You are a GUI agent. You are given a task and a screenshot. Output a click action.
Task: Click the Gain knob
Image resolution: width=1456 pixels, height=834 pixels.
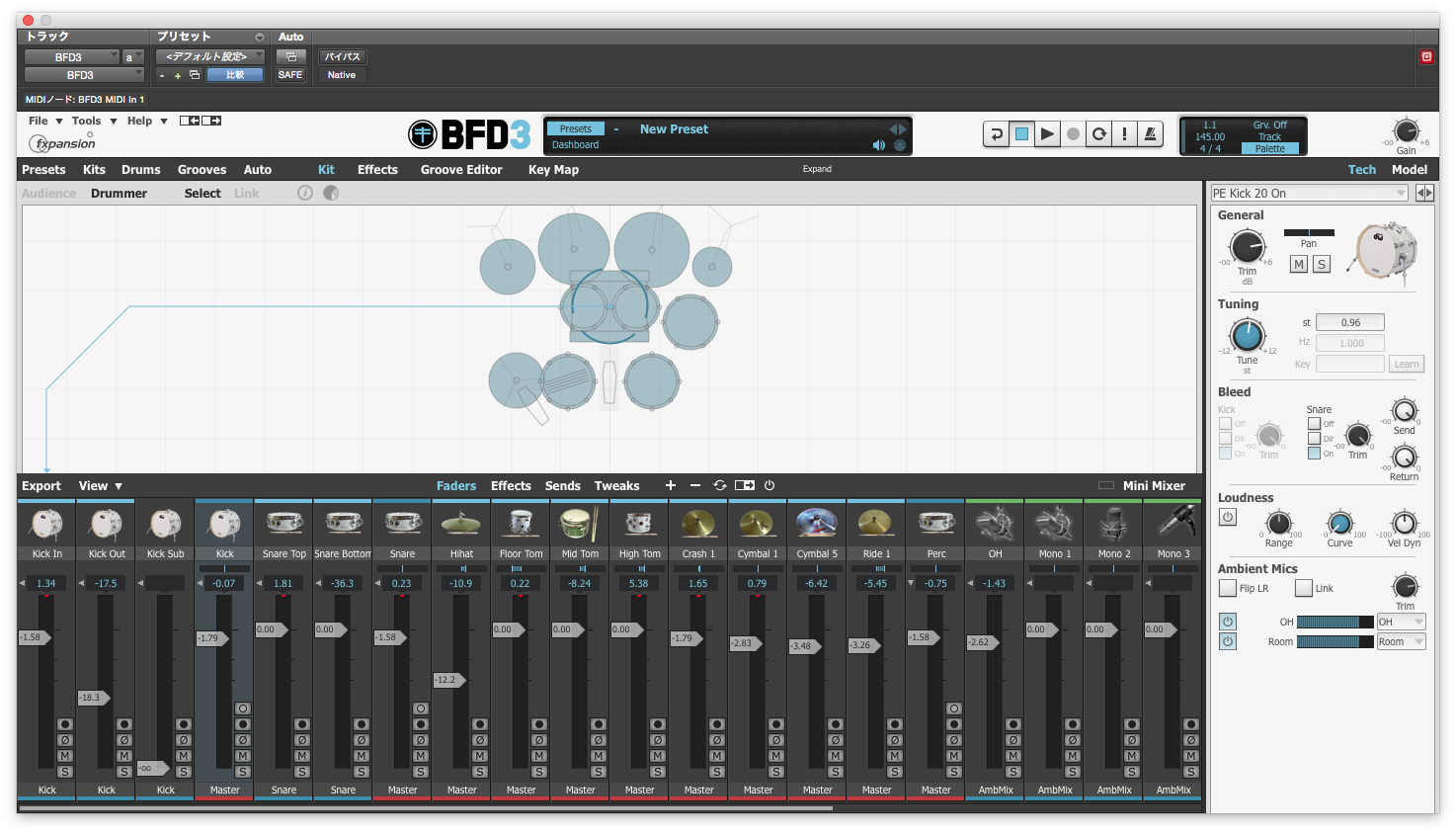tap(1406, 130)
